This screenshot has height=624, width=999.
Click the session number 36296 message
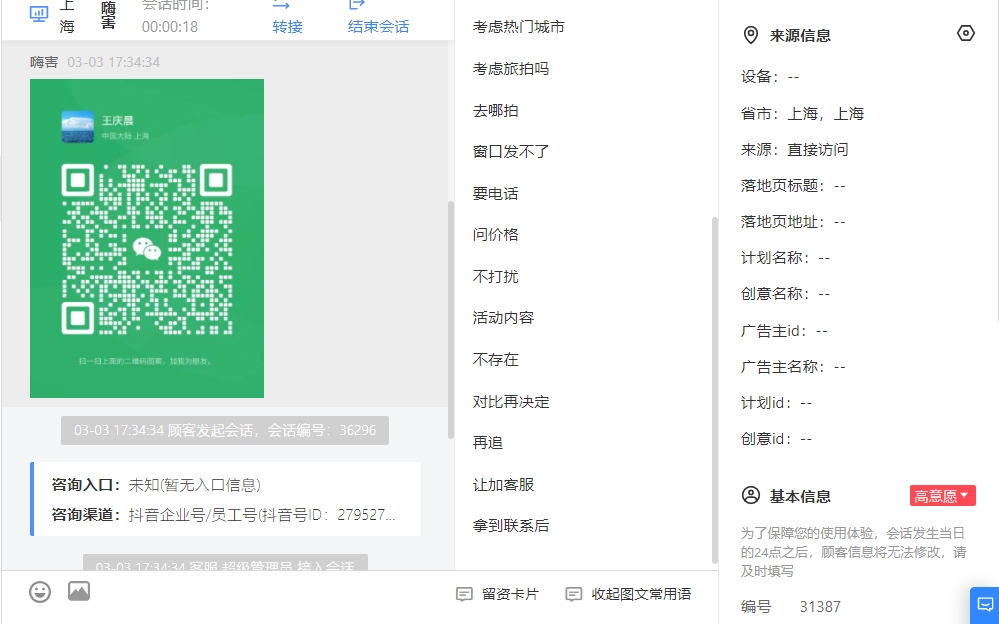click(225, 431)
